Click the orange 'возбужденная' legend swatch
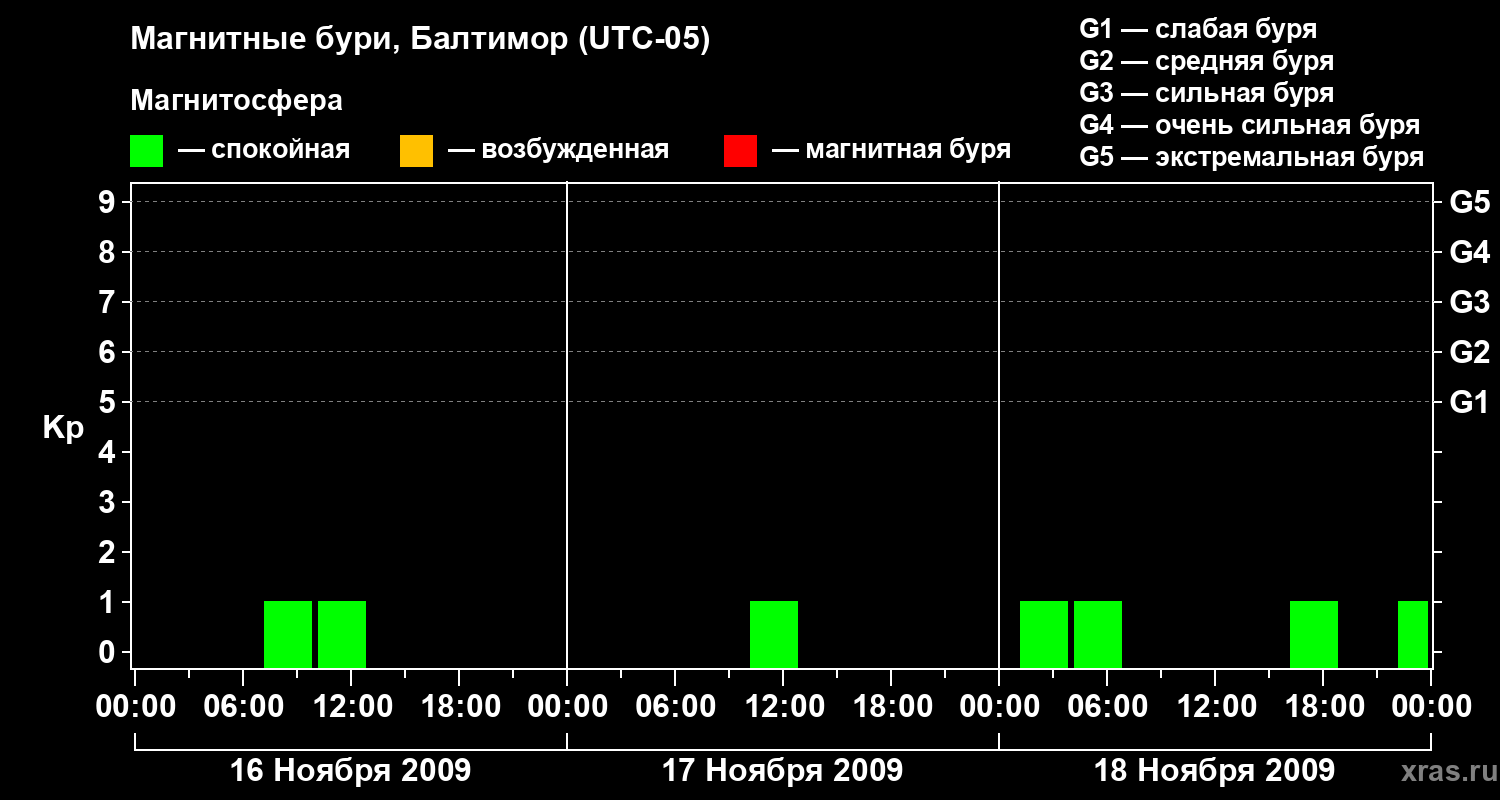The height and width of the screenshot is (800, 1500). [416, 151]
